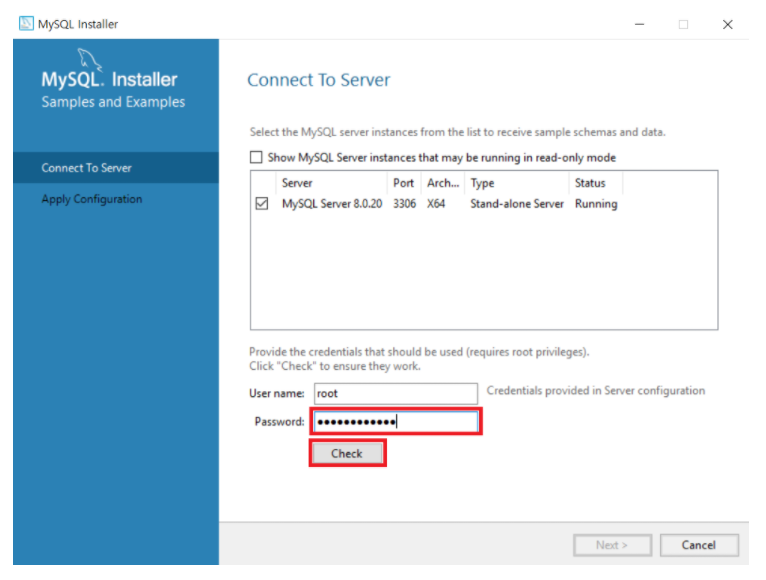This screenshot has width=766, height=580.
Task: Click the MySQL Installer title bar icon
Action: 26,23
